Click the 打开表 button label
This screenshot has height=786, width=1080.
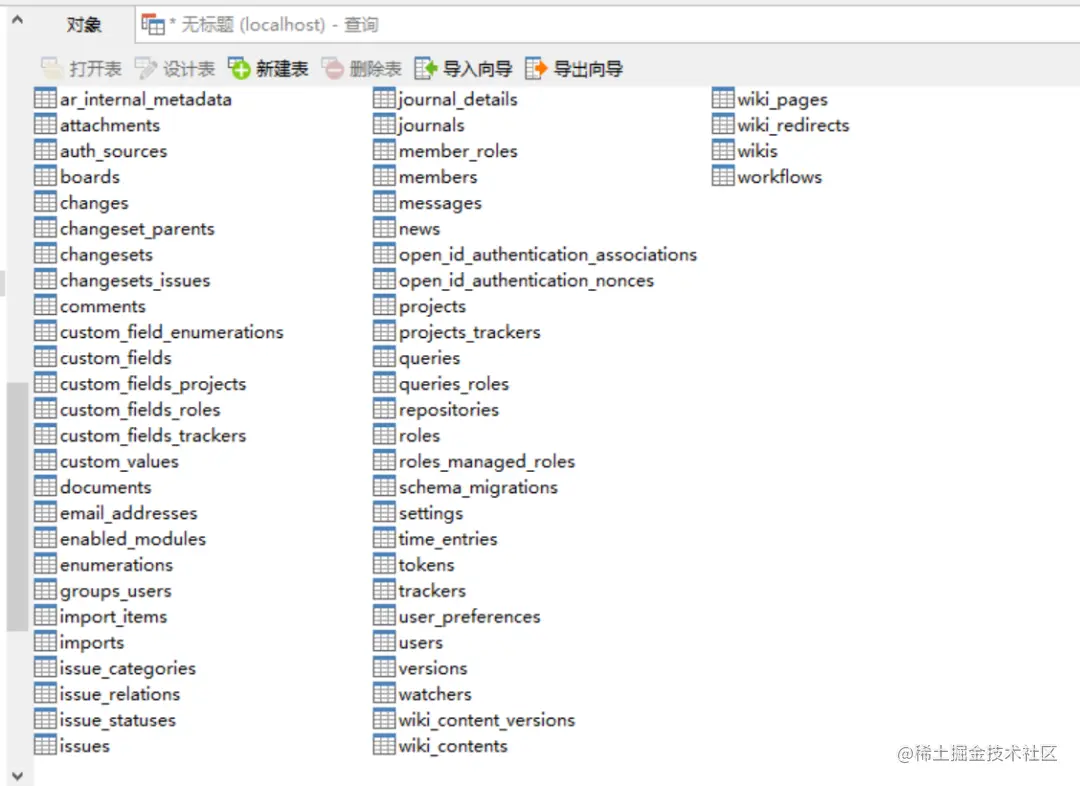pos(95,69)
